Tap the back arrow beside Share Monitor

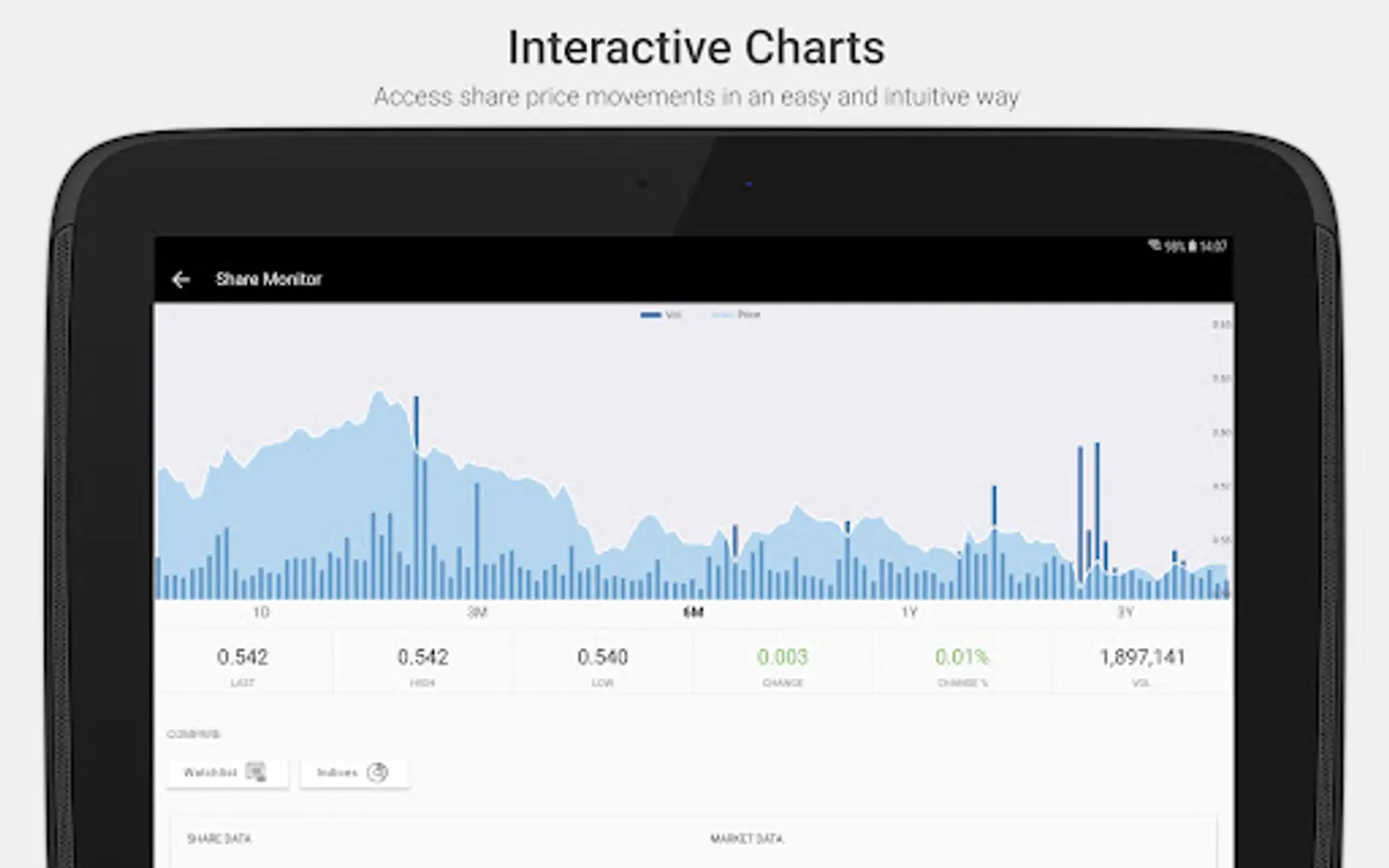180,279
